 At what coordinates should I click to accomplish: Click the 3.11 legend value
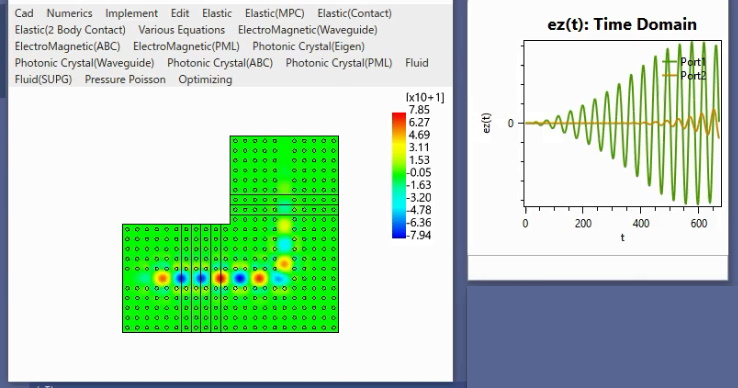419,147
